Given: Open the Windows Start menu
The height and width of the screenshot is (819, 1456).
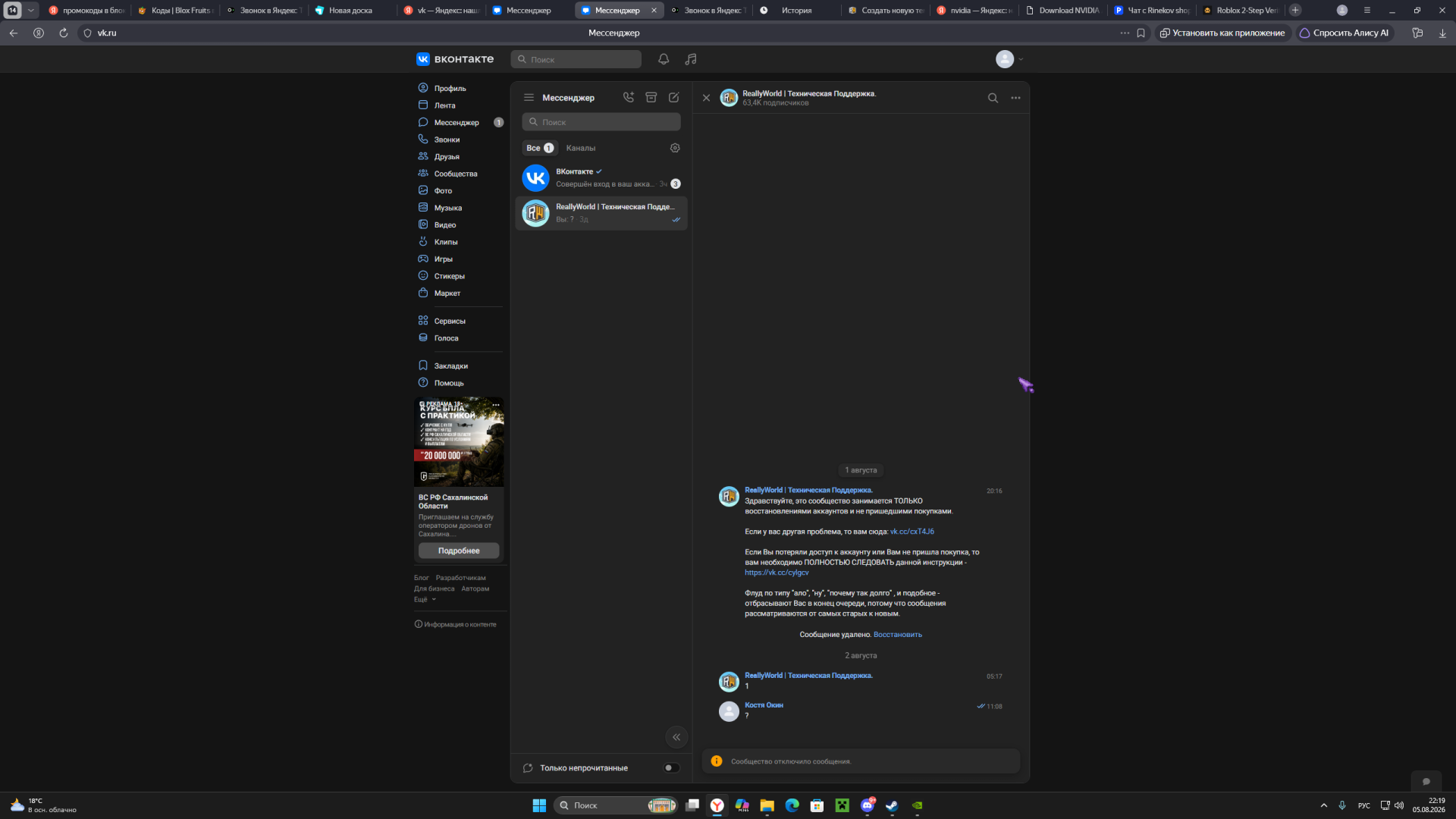Looking at the screenshot, I should 539,805.
